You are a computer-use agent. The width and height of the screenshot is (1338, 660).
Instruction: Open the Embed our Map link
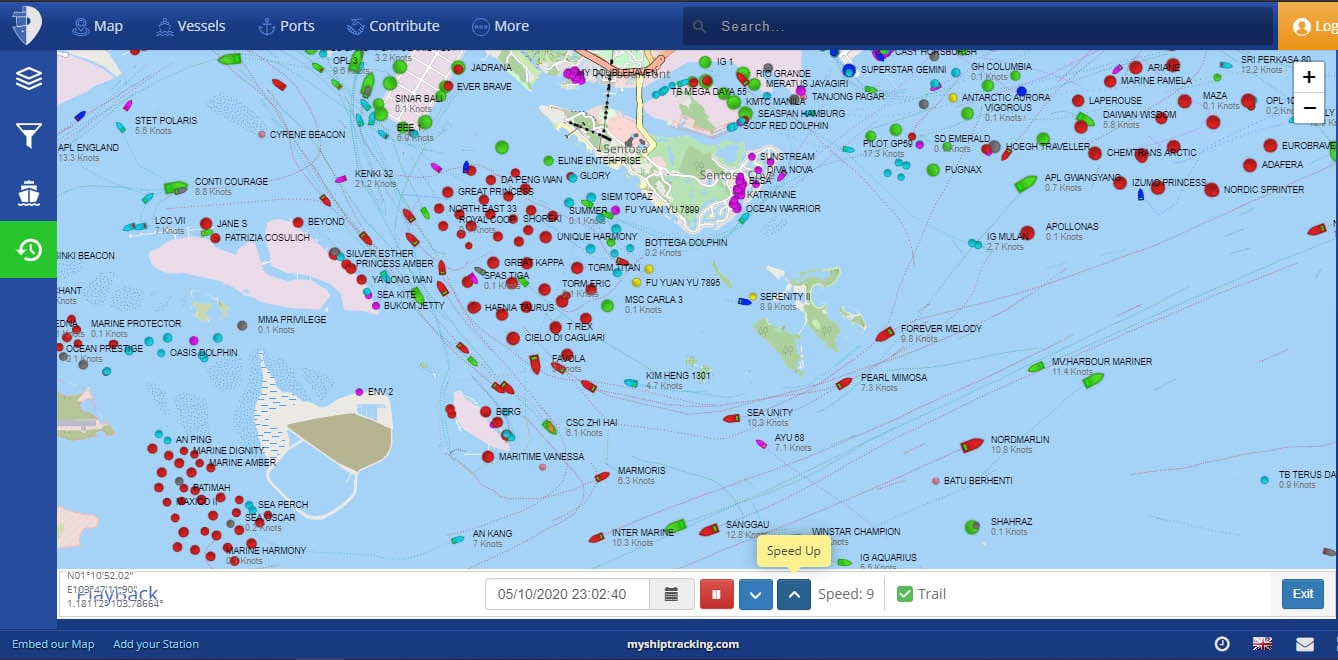coord(53,644)
